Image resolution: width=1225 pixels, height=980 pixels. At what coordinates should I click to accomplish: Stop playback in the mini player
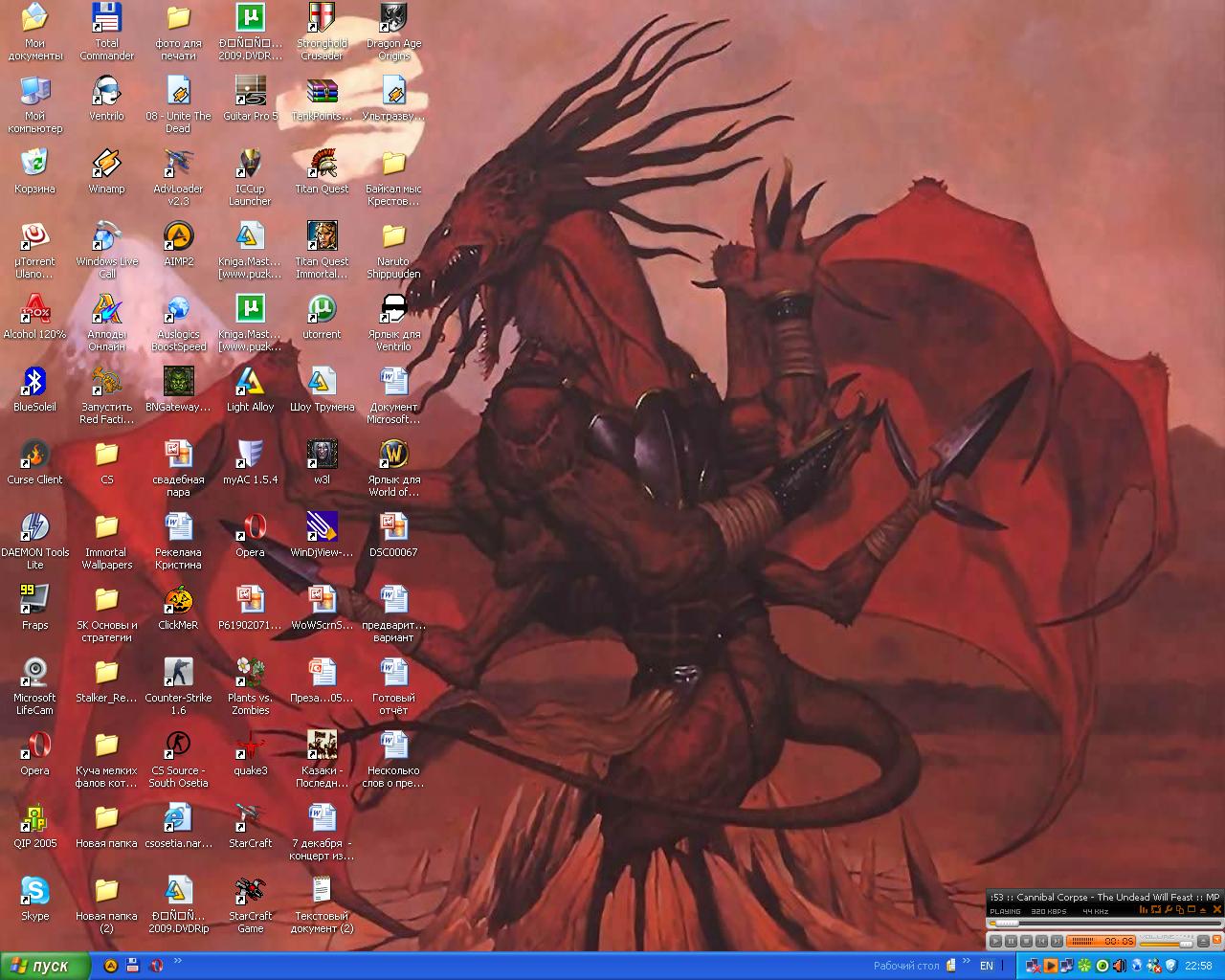click(1026, 941)
